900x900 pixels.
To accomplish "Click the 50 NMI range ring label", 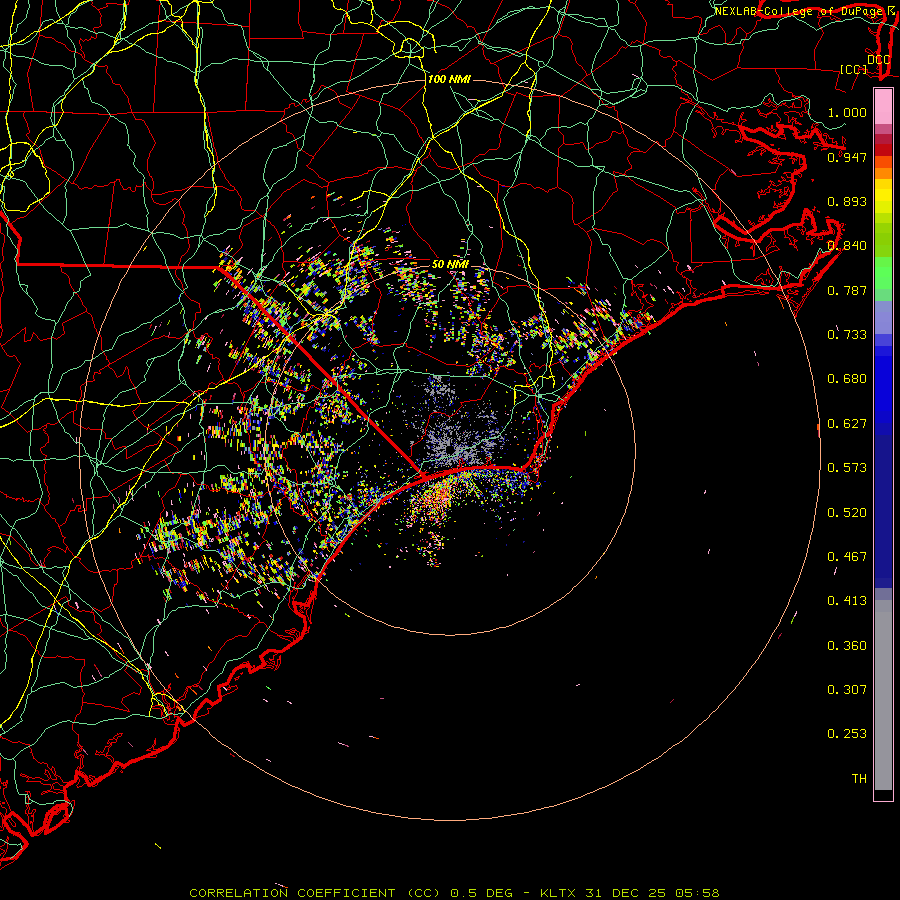I will click(x=450, y=264).
